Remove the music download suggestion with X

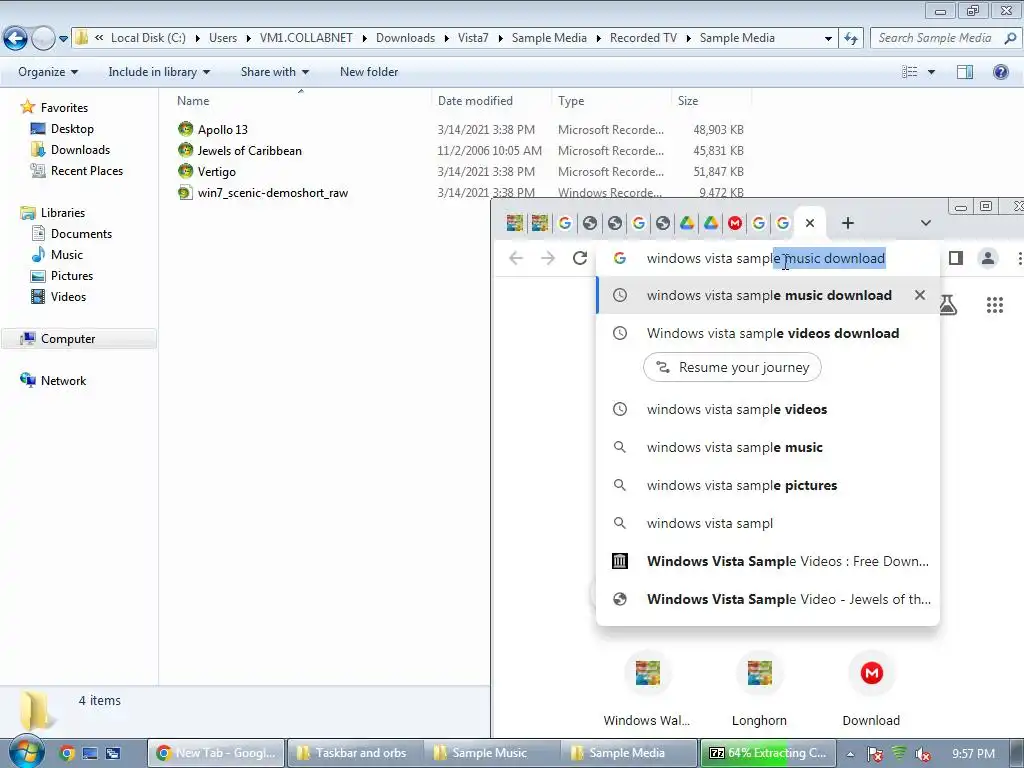pyautogui.click(x=920, y=295)
